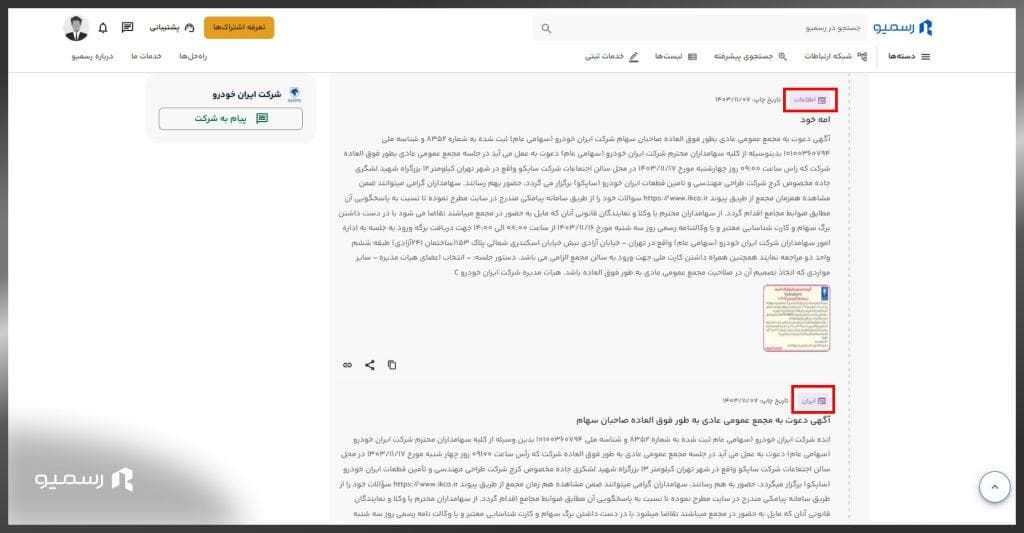
Task: Click the 'اطلاعات' newspaper tag on first notice
Action: pos(810,100)
